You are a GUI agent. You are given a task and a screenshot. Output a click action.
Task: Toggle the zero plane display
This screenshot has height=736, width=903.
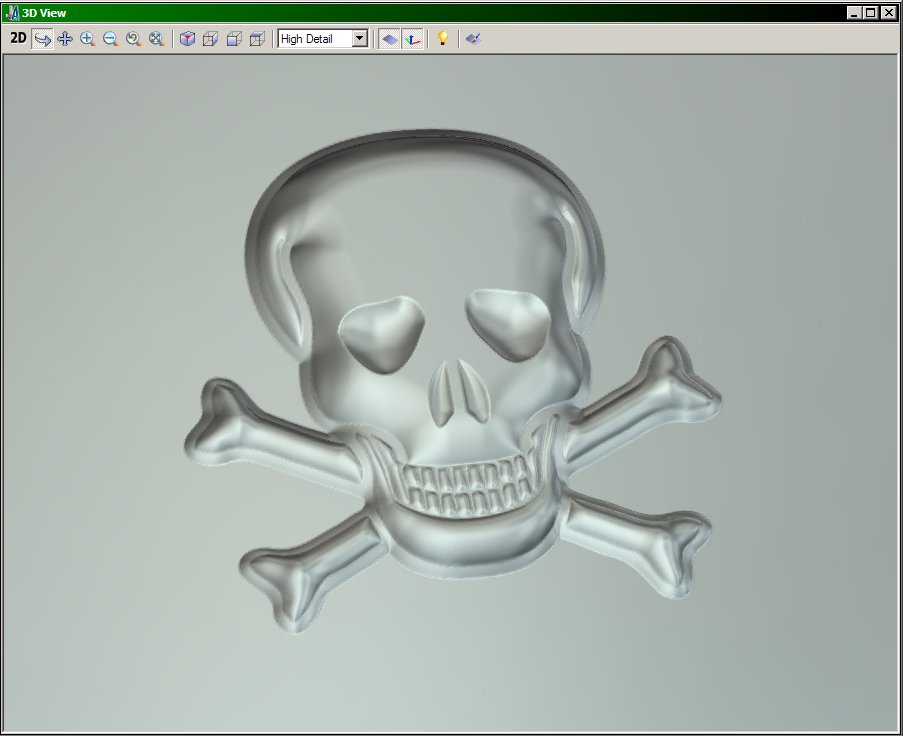click(x=390, y=39)
